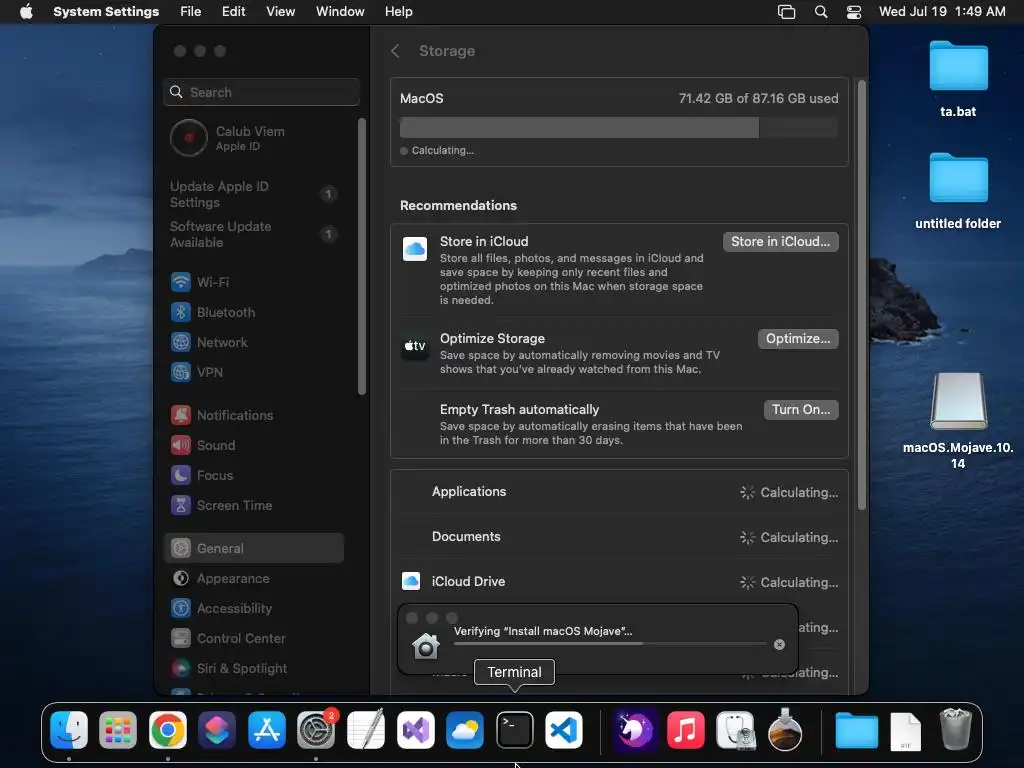Launch Visual Studio from the Dock
The width and height of the screenshot is (1024, 768).
click(415, 729)
